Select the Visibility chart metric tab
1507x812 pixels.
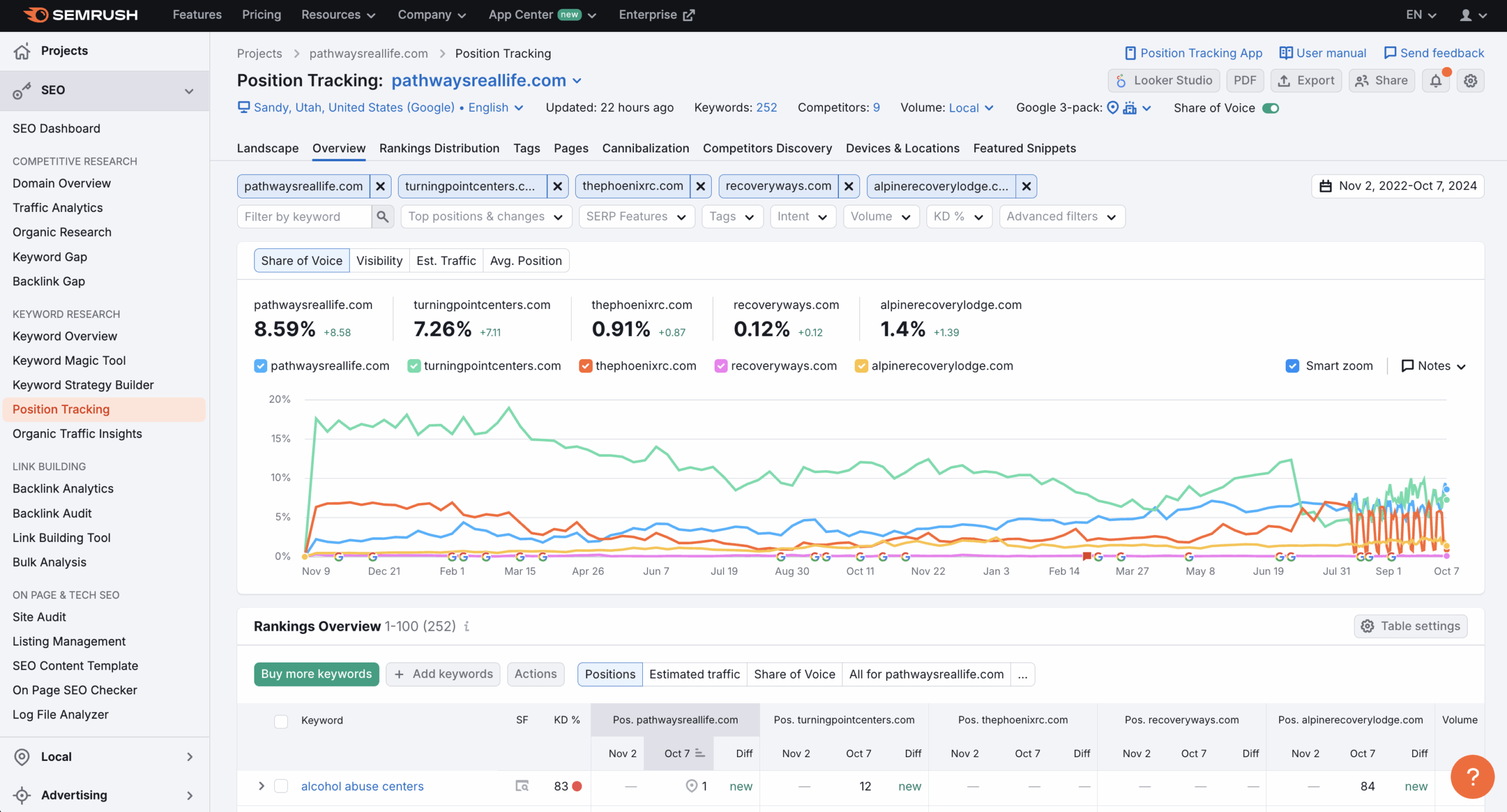[x=379, y=261]
